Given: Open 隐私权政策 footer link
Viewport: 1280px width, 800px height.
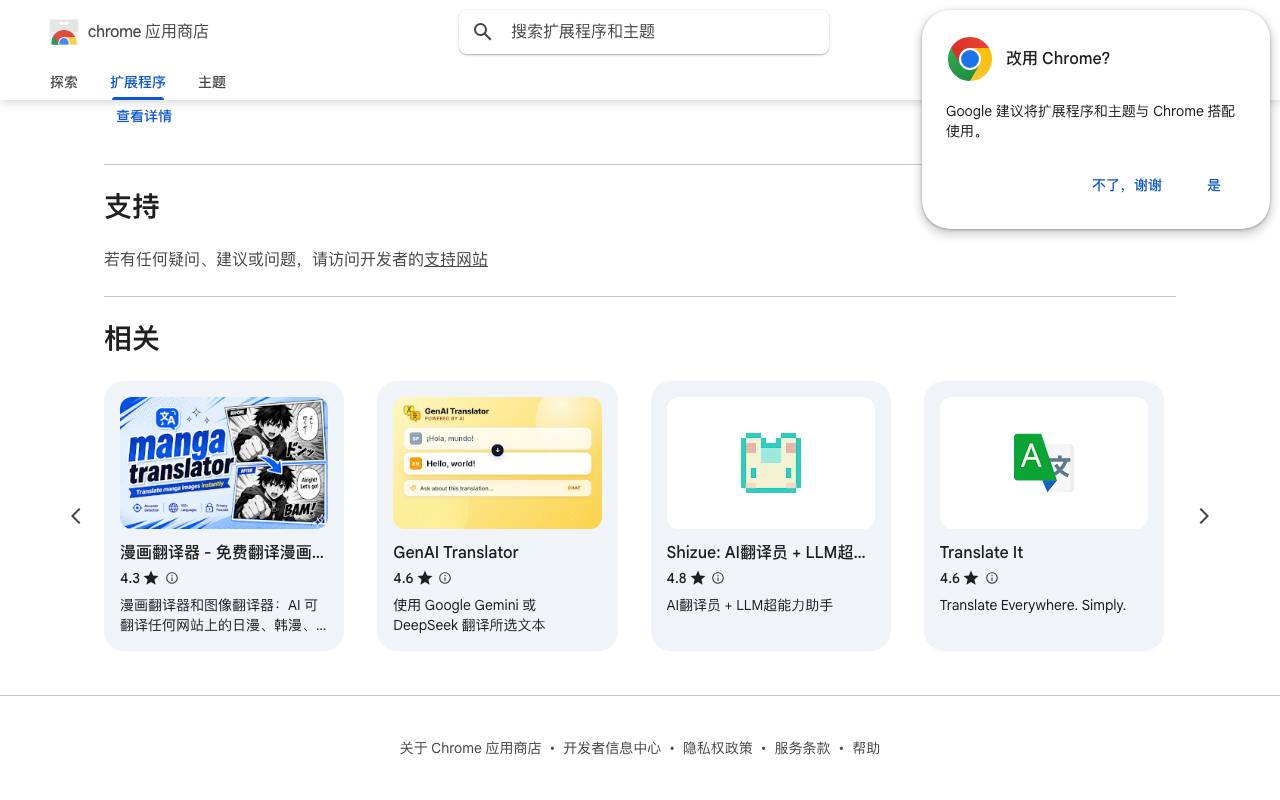Looking at the screenshot, I should click(x=718, y=748).
